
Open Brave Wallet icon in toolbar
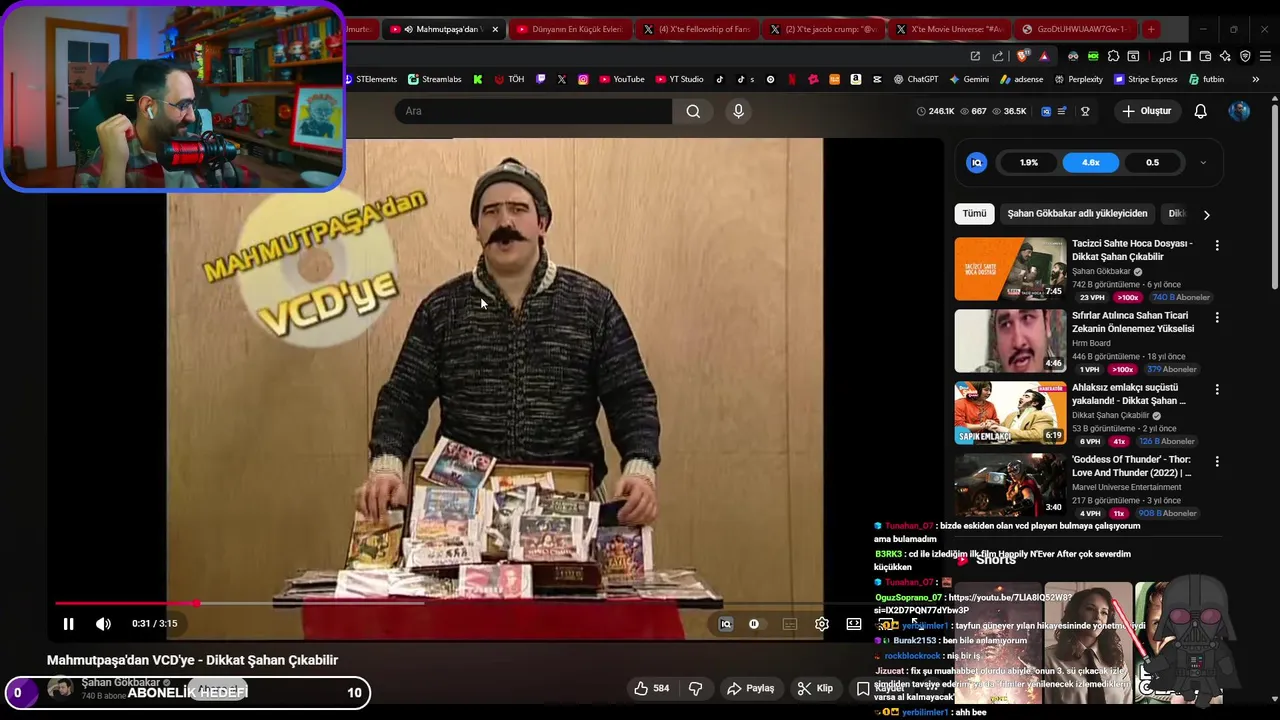(x=1205, y=56)
